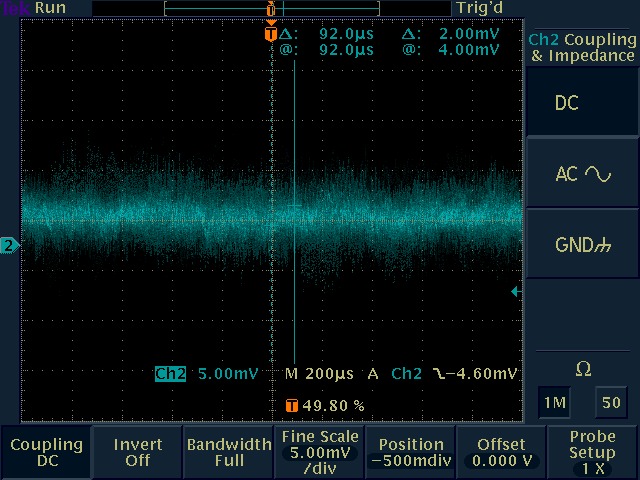Click the orange trigger position T marker

point(271,33)
